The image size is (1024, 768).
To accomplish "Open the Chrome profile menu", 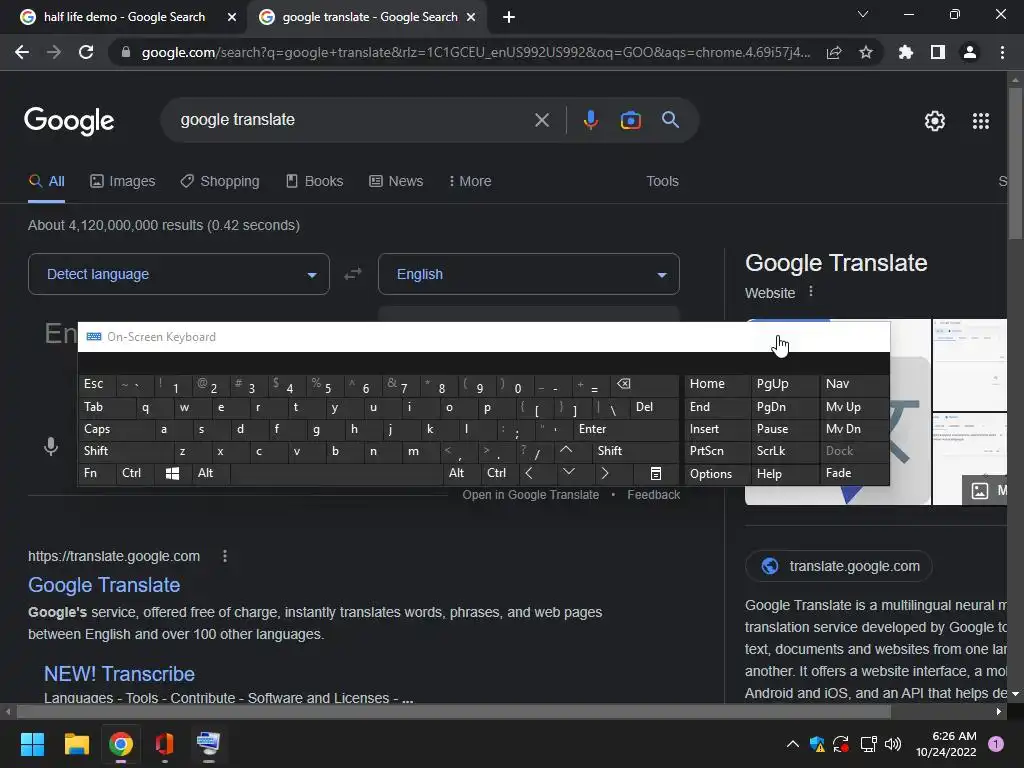I will point(970,52).
